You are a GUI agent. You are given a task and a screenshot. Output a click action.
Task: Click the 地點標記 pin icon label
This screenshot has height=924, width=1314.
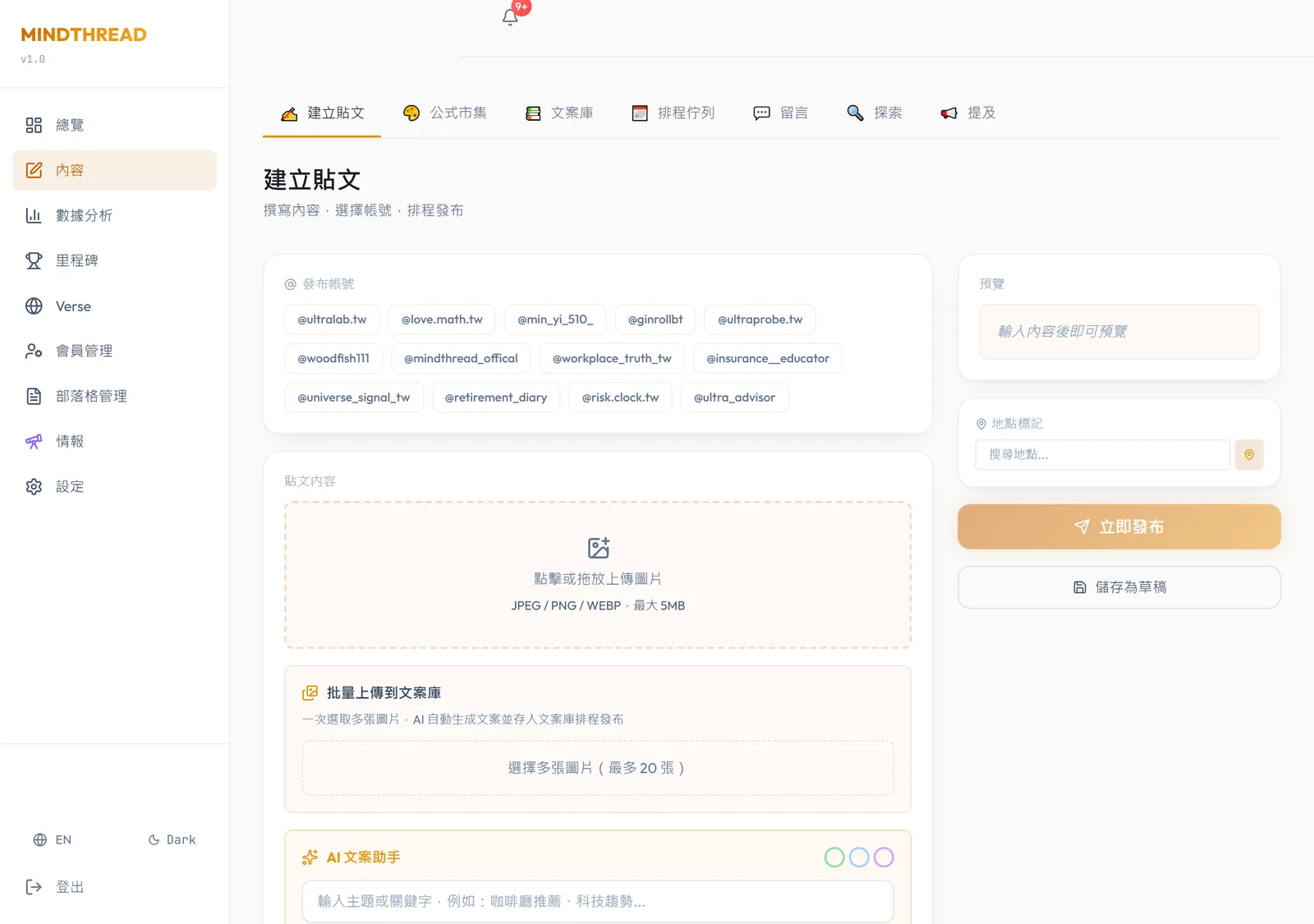click(981, 424)
